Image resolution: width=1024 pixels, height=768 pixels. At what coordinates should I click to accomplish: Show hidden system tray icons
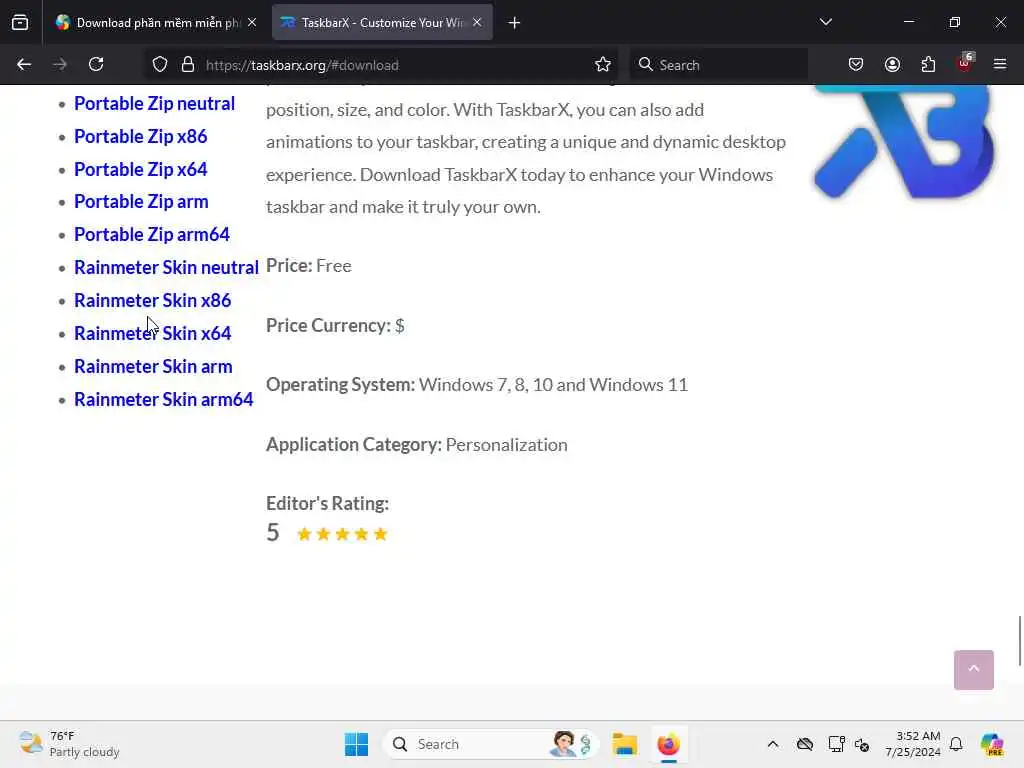(x=773, y=744)
